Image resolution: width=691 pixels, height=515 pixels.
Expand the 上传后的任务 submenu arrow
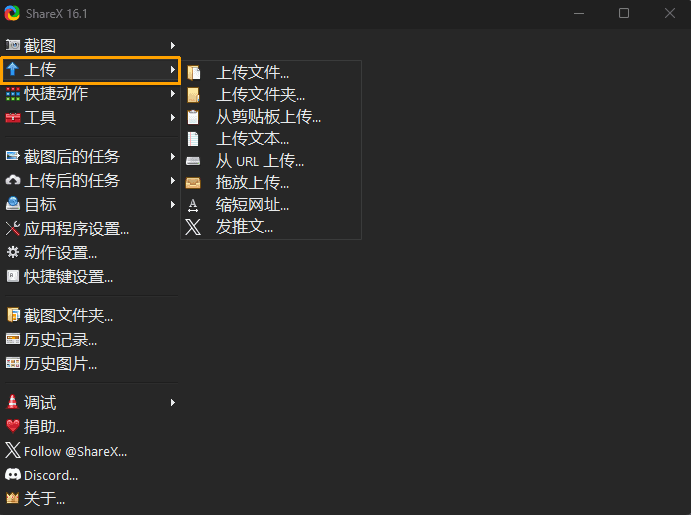[173, 181]
